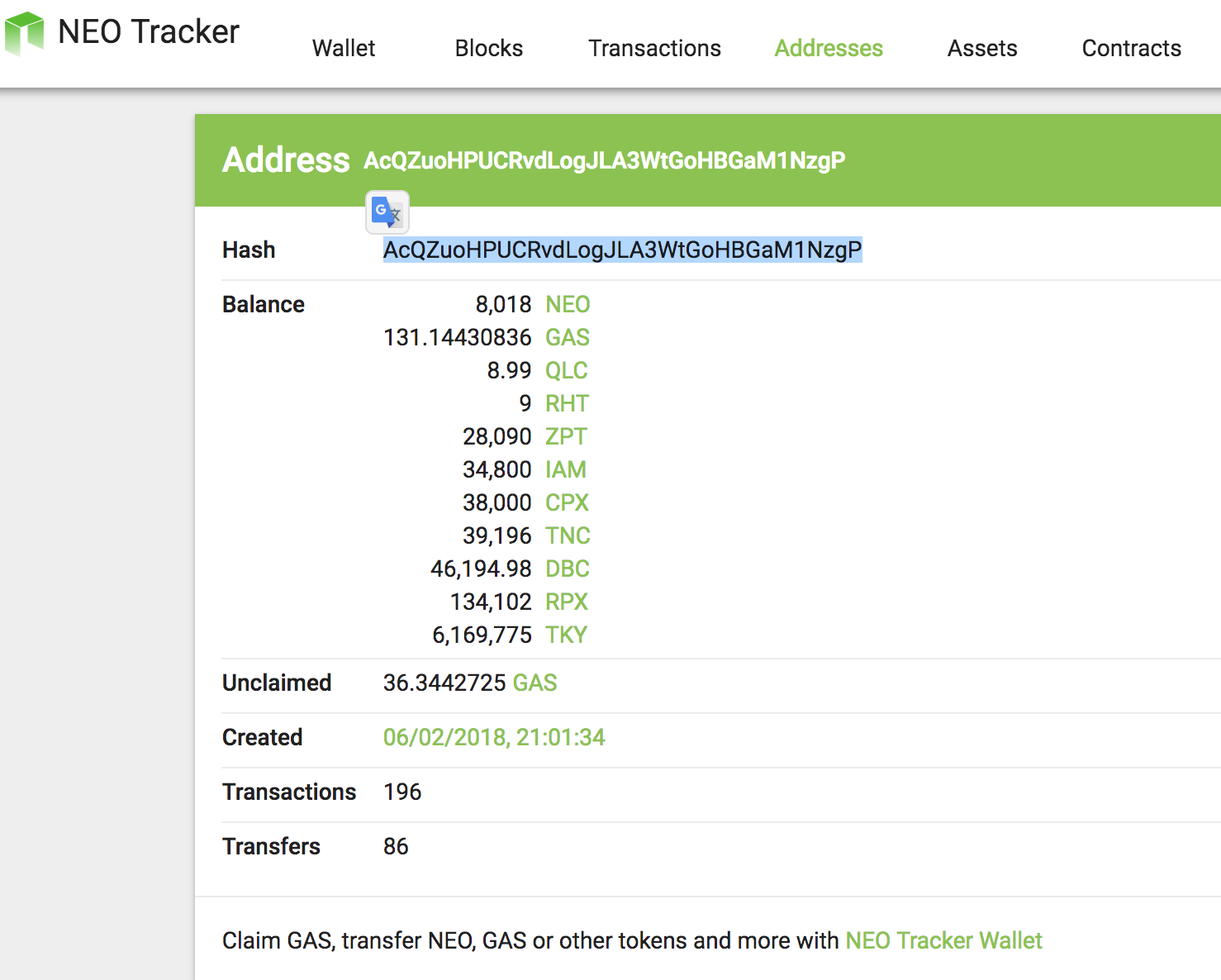Image resolution: width=1221 pixels, height=980 pixels.
Task: Select the highlighted address hash text
Action: tap(622, 250)
